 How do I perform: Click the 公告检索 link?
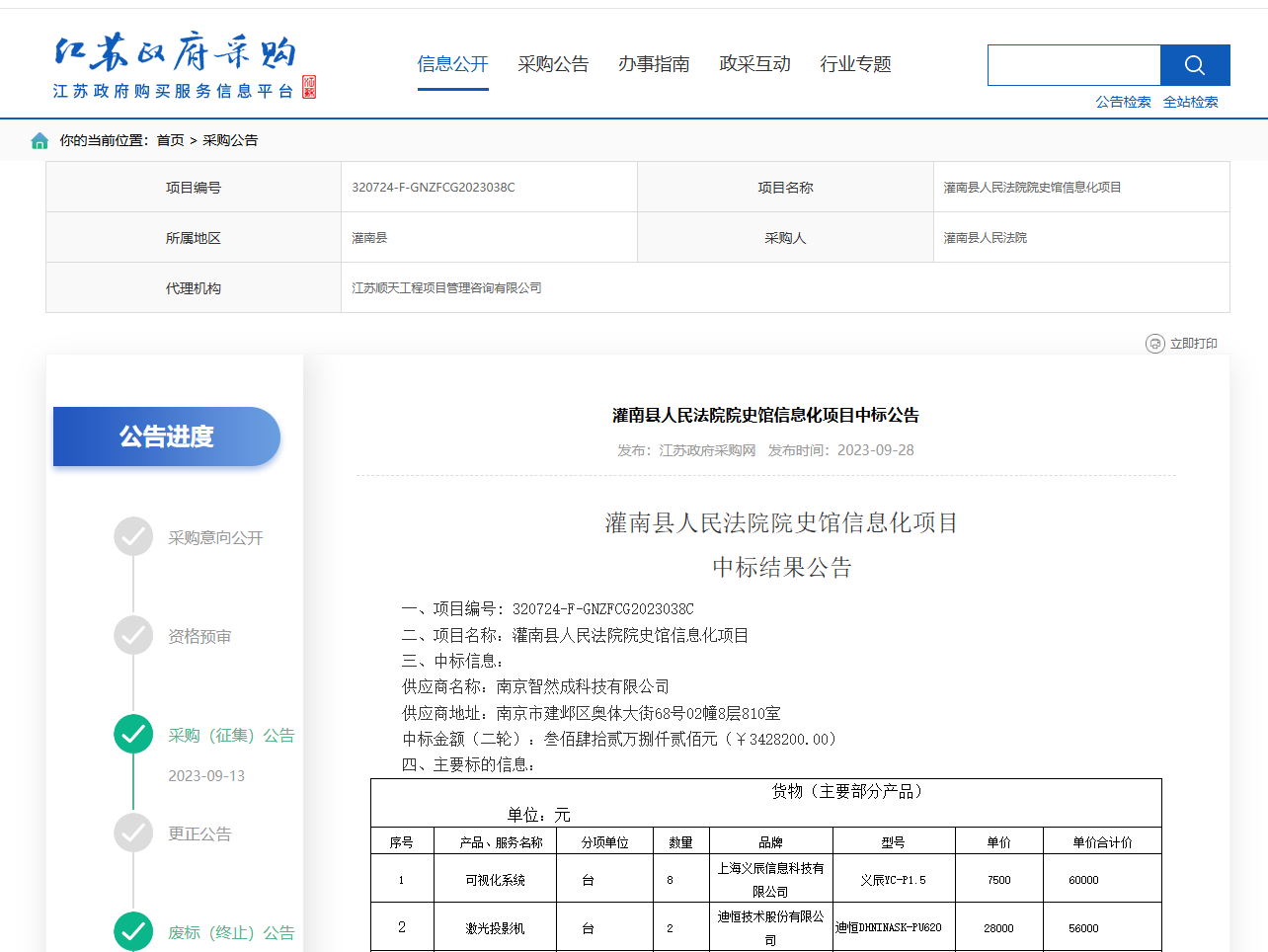coord(1123,102)
